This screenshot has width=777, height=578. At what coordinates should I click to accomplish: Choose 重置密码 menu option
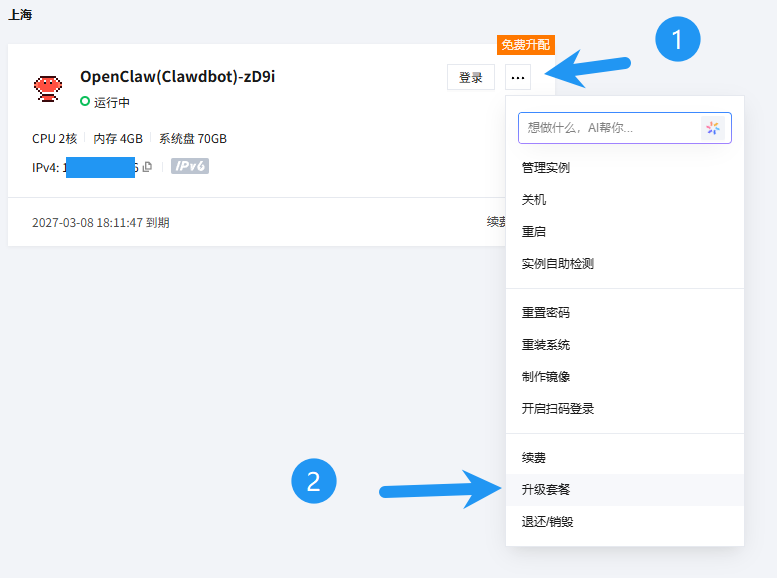545,313
